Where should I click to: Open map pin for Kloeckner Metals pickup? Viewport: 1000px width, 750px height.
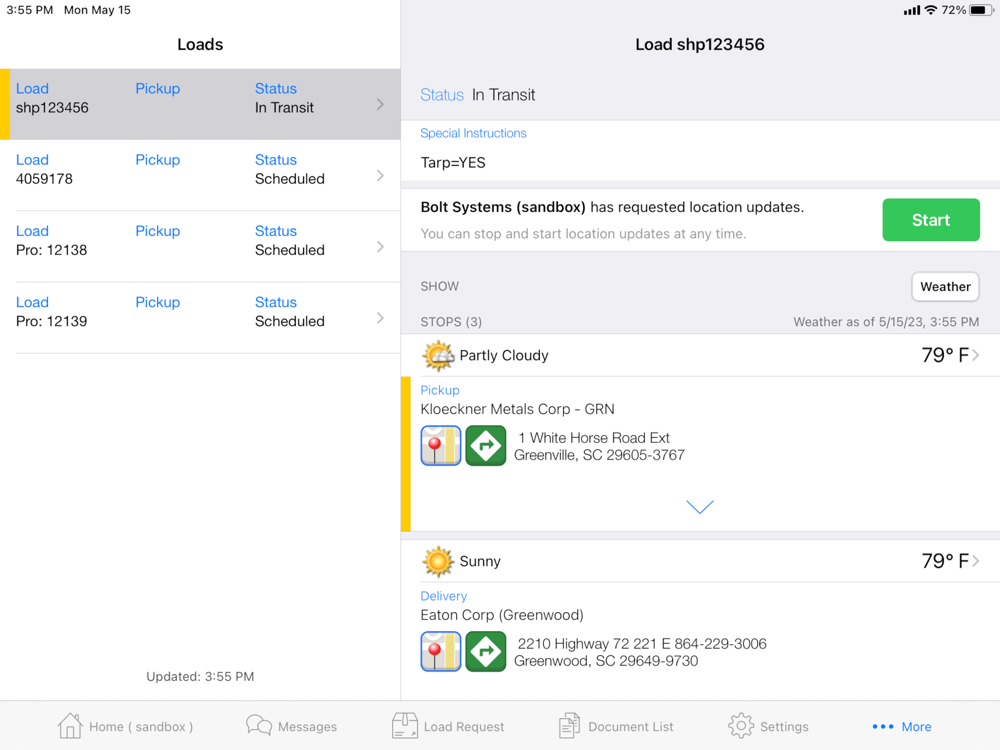(441, 446)
